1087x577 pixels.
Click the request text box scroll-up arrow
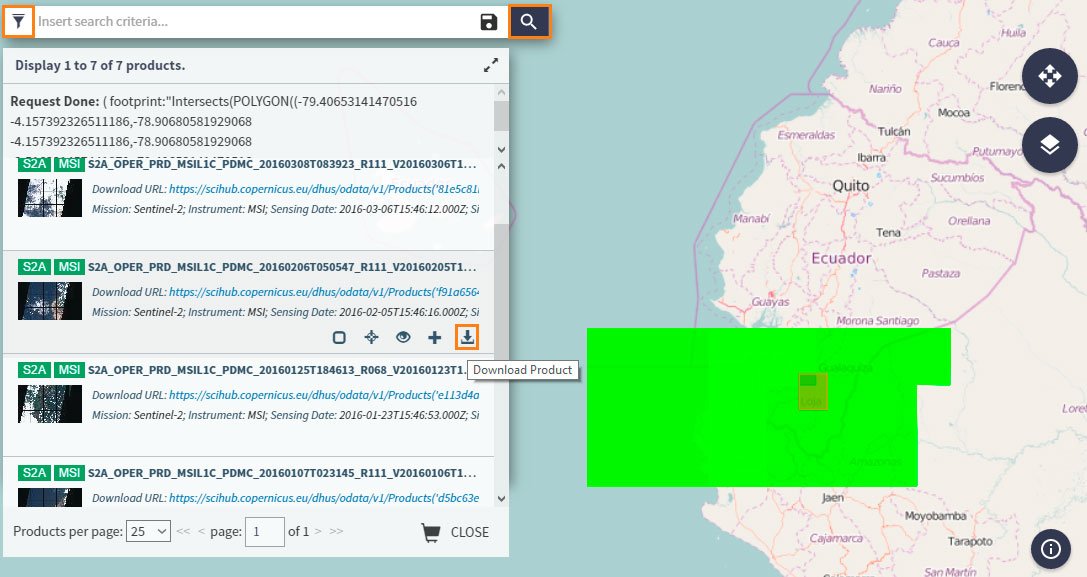click(501, 92)
